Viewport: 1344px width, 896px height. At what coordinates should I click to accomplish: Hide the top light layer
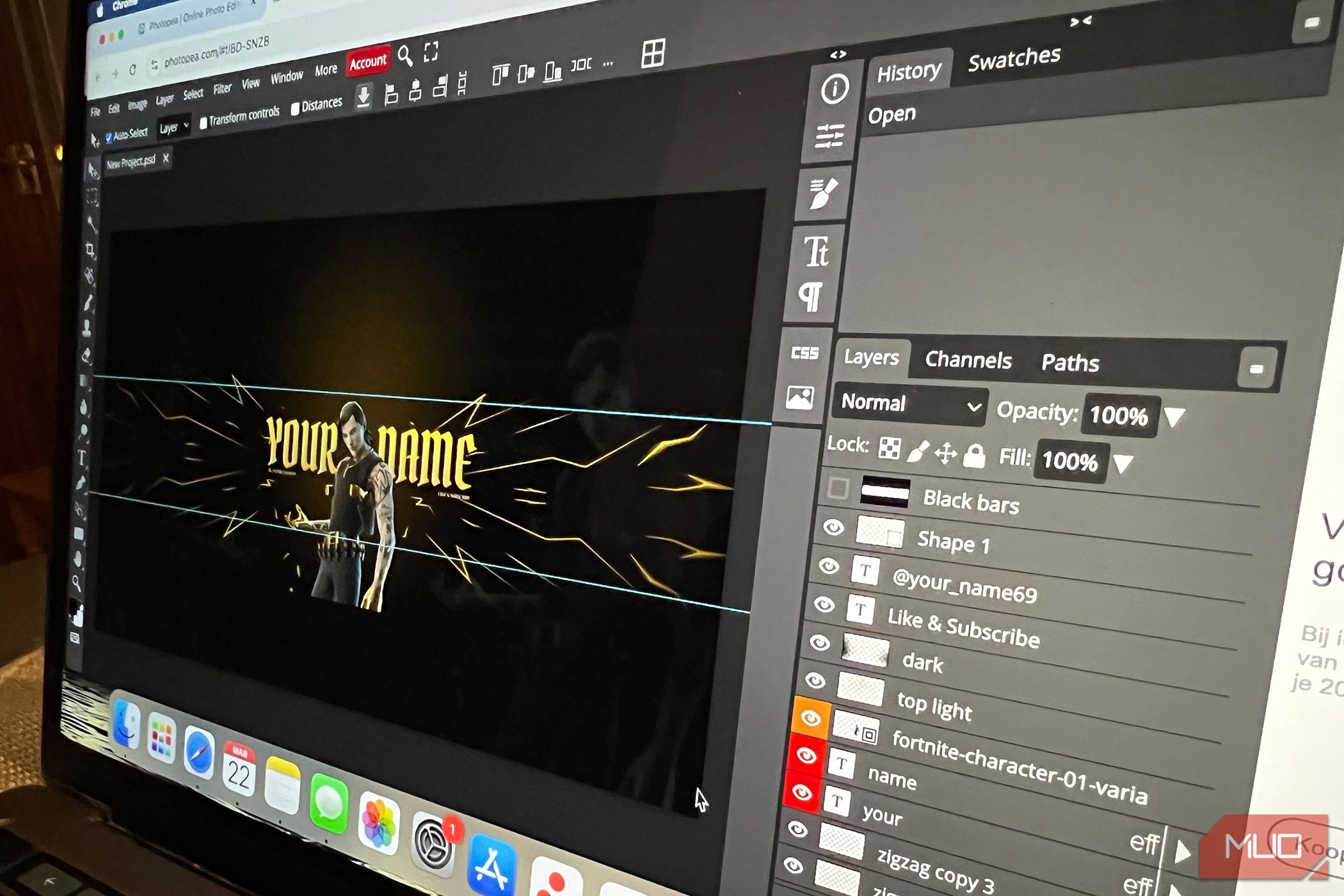pos(815,680)
